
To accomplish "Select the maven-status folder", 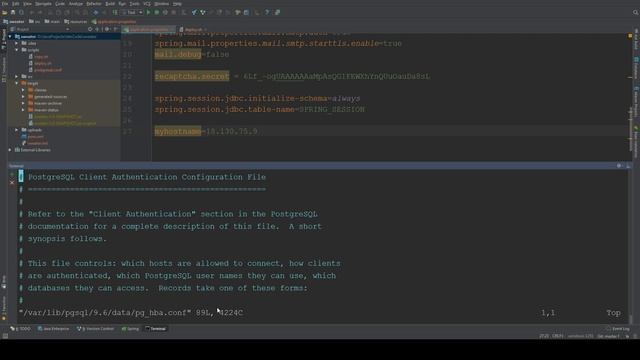I will point(43,110).
